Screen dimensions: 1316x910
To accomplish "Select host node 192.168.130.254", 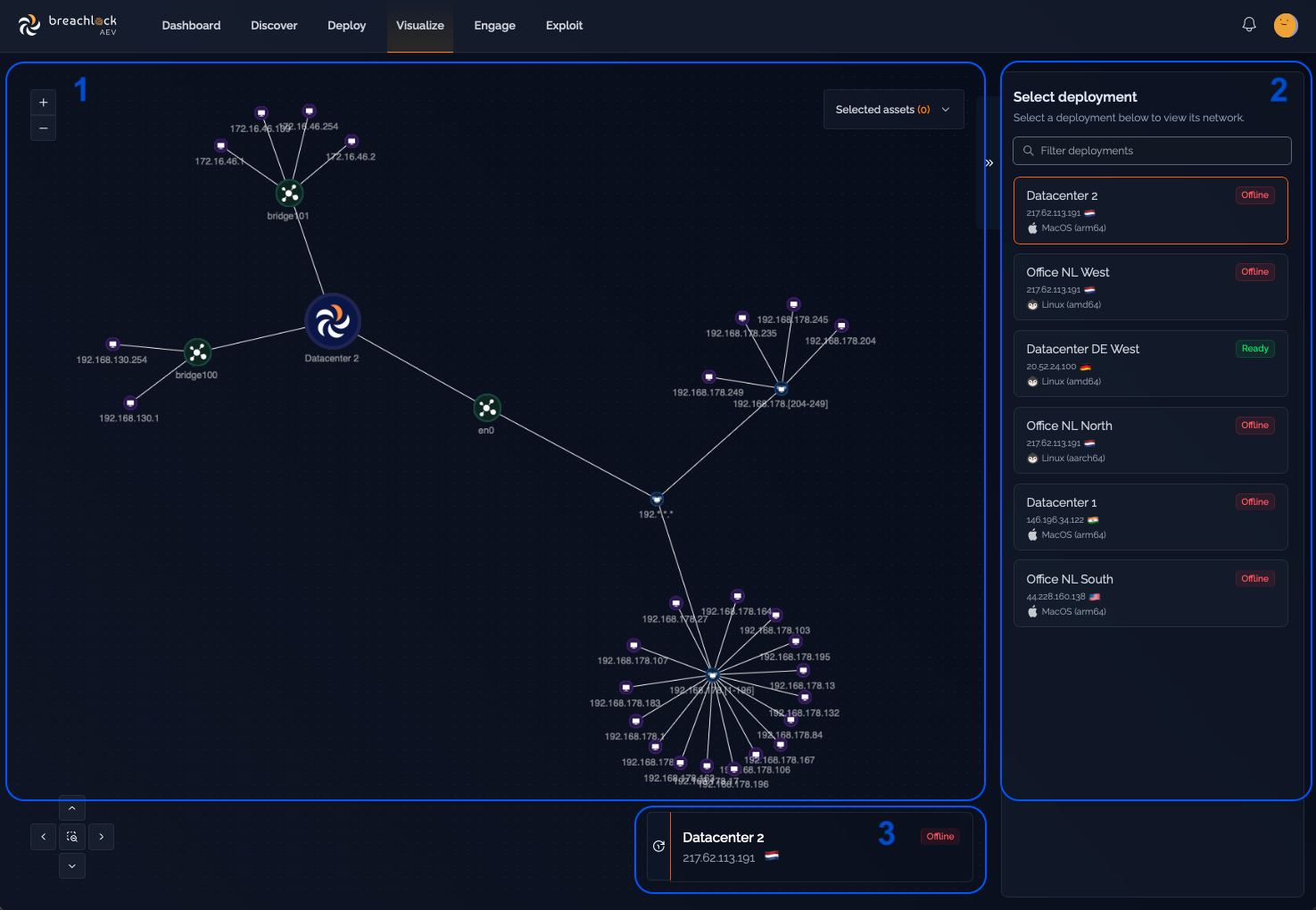I will [112, 344].
